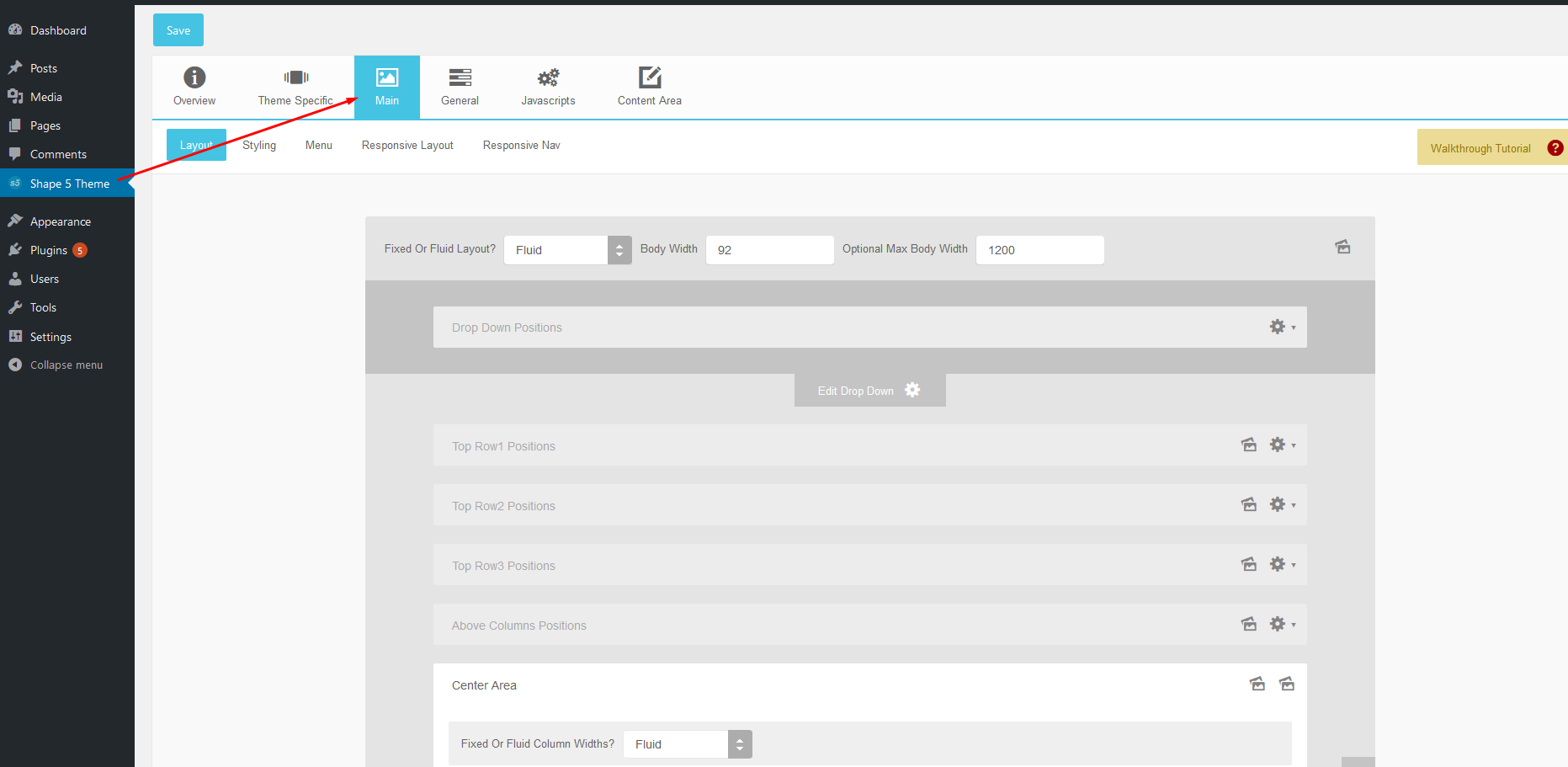Click the Body Width input field

[769, 250]
